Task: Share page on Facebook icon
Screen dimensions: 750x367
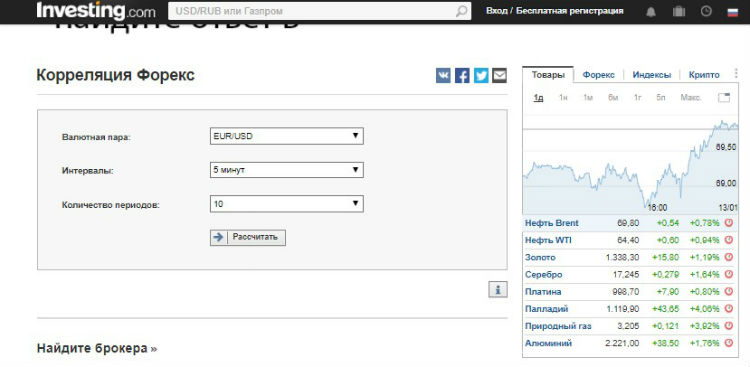Action: [462, 76]
